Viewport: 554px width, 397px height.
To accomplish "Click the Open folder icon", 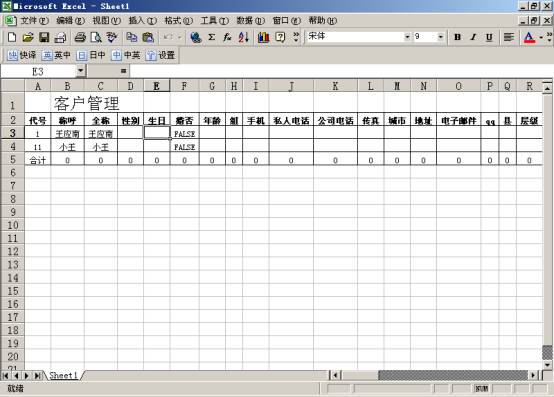I will tap(28, 37).
